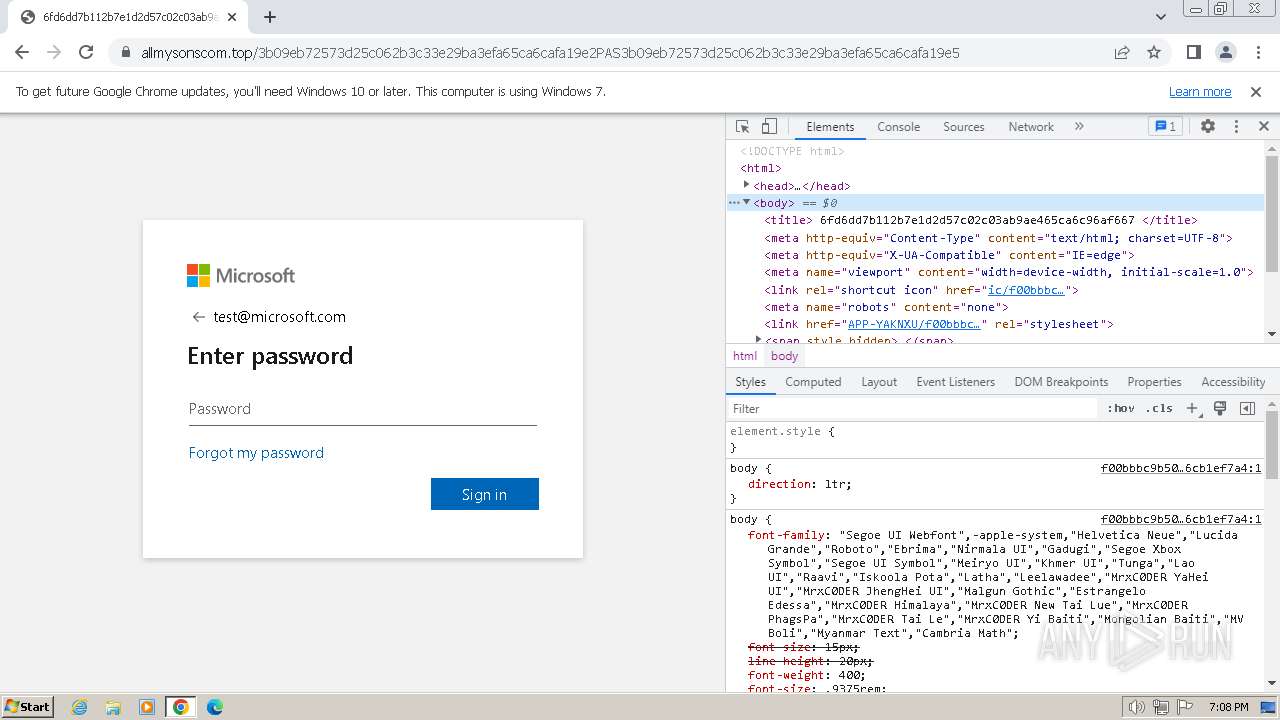Image resolution: width=1280 pixels, height=720 pixels.
Task: Open stylesheet source link for body direction rule
Action: [x=1181, y=468]
